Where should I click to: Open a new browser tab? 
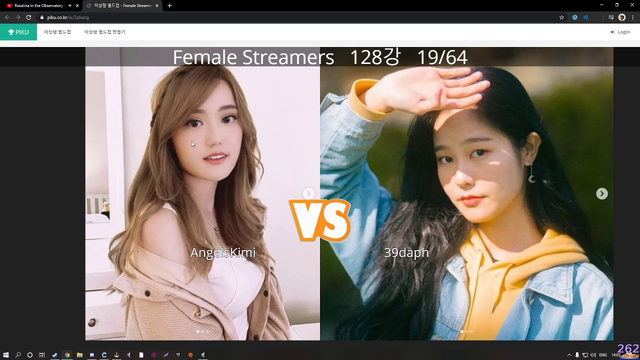pos(169,6)
